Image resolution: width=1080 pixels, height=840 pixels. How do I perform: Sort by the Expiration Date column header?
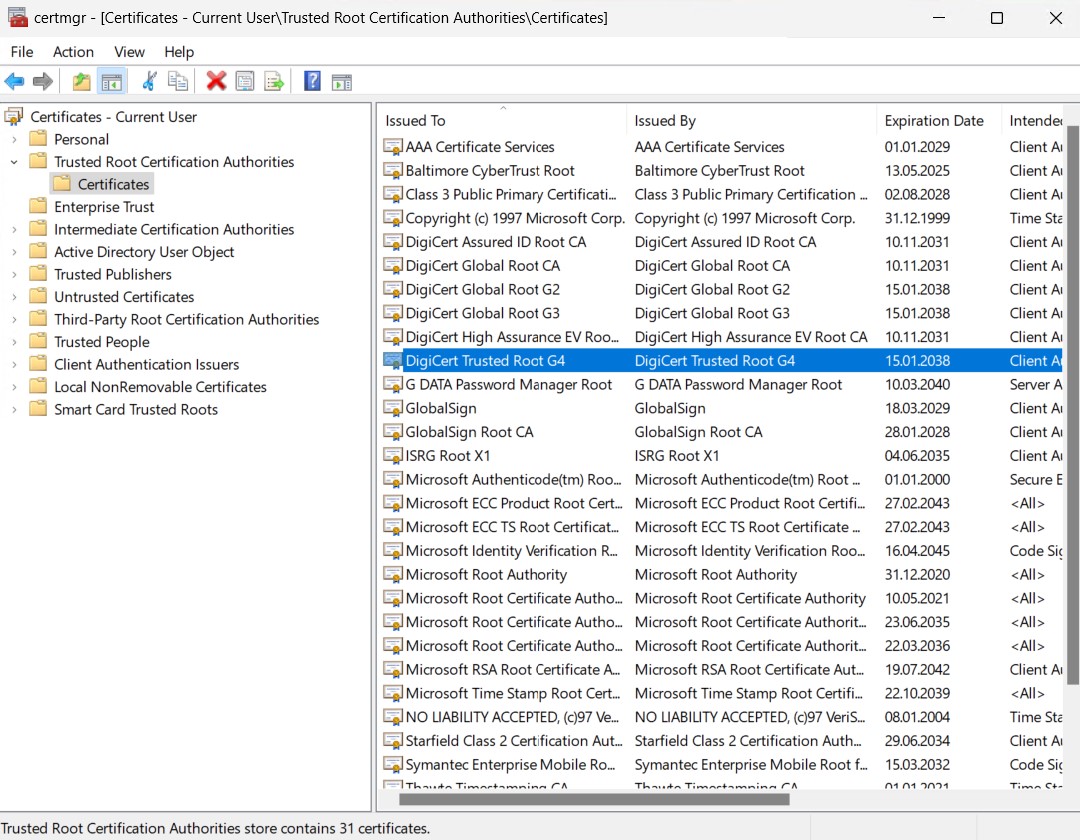coord(938,120)
